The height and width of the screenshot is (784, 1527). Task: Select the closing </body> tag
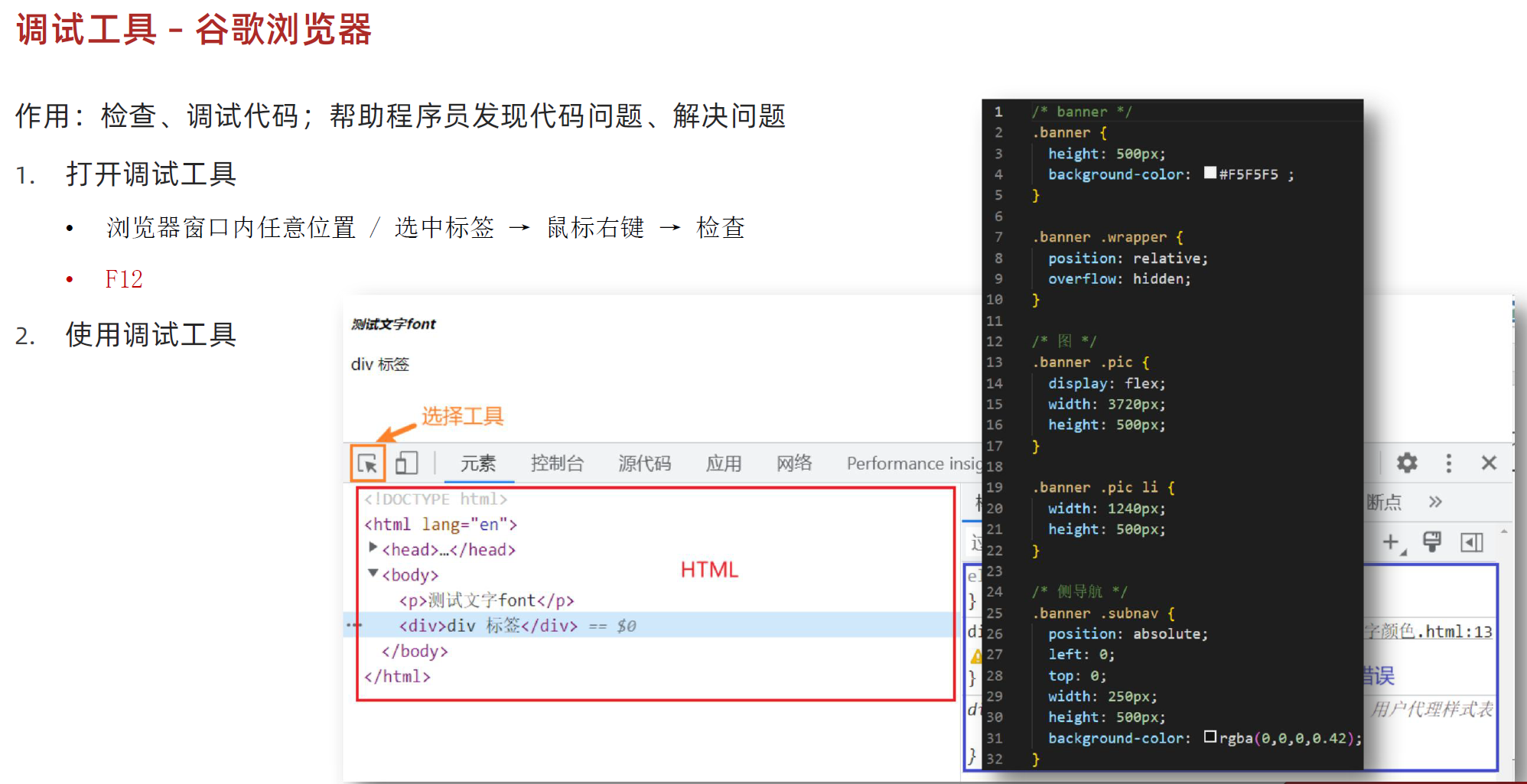(x=415, y=651)
